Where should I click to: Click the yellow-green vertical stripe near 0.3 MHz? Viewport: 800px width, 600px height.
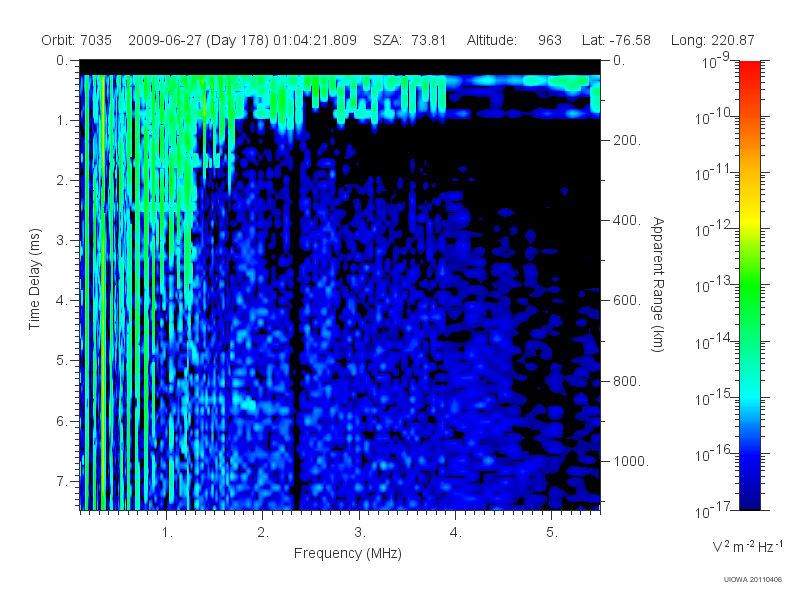[104, 291]
